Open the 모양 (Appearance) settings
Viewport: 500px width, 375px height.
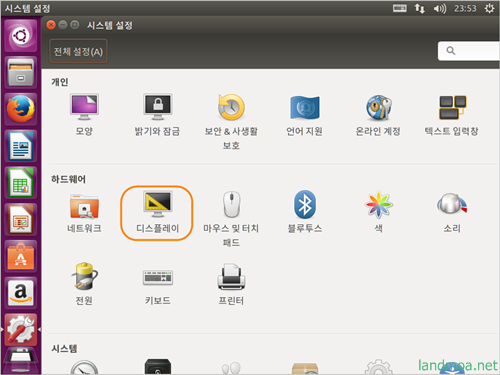click(x=84, y=114)
